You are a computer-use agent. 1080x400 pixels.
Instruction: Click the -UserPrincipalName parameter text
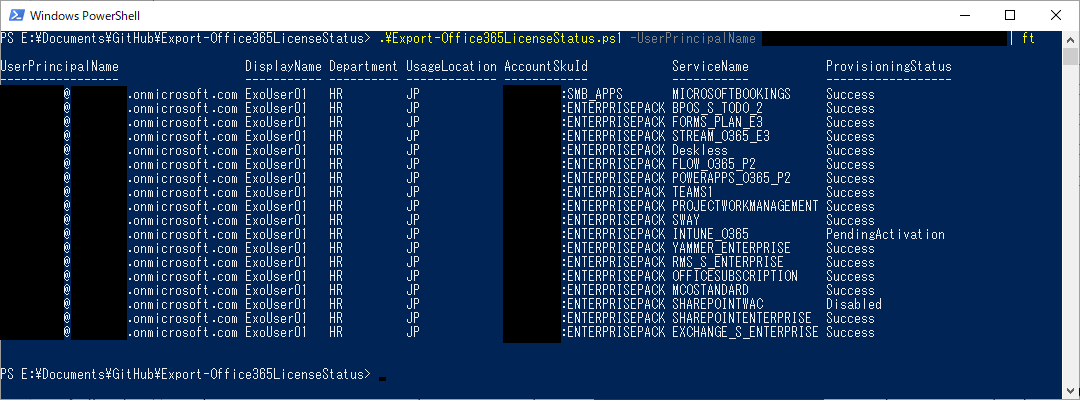pyautogui.click(x=692, y=39)
